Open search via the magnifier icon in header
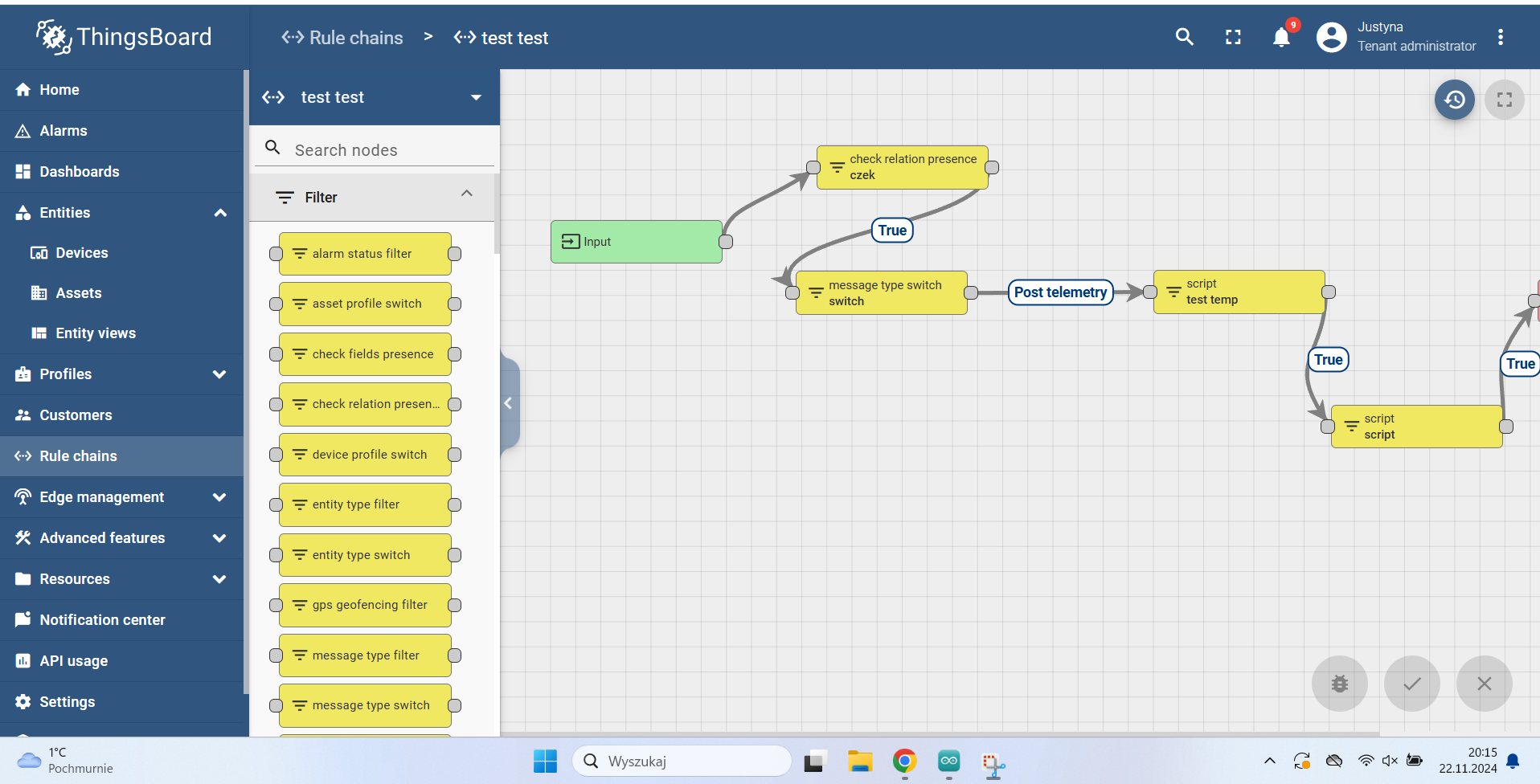Viewport: 1540px width, 784px height. 1184,37
